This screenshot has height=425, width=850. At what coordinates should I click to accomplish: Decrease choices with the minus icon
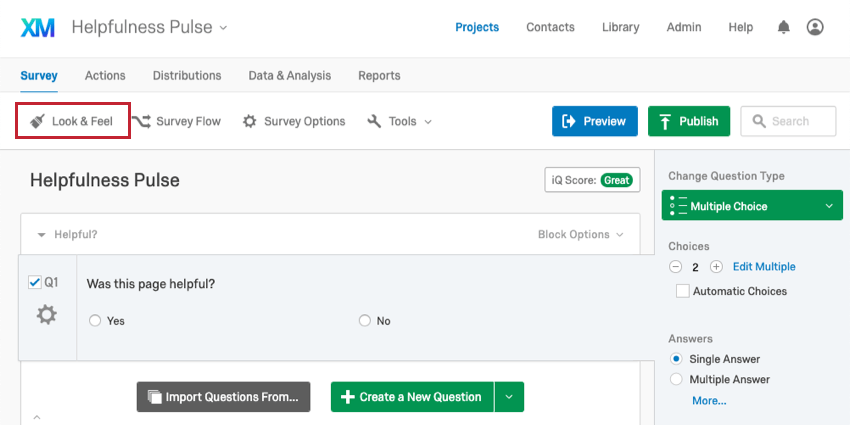(675, 267)
